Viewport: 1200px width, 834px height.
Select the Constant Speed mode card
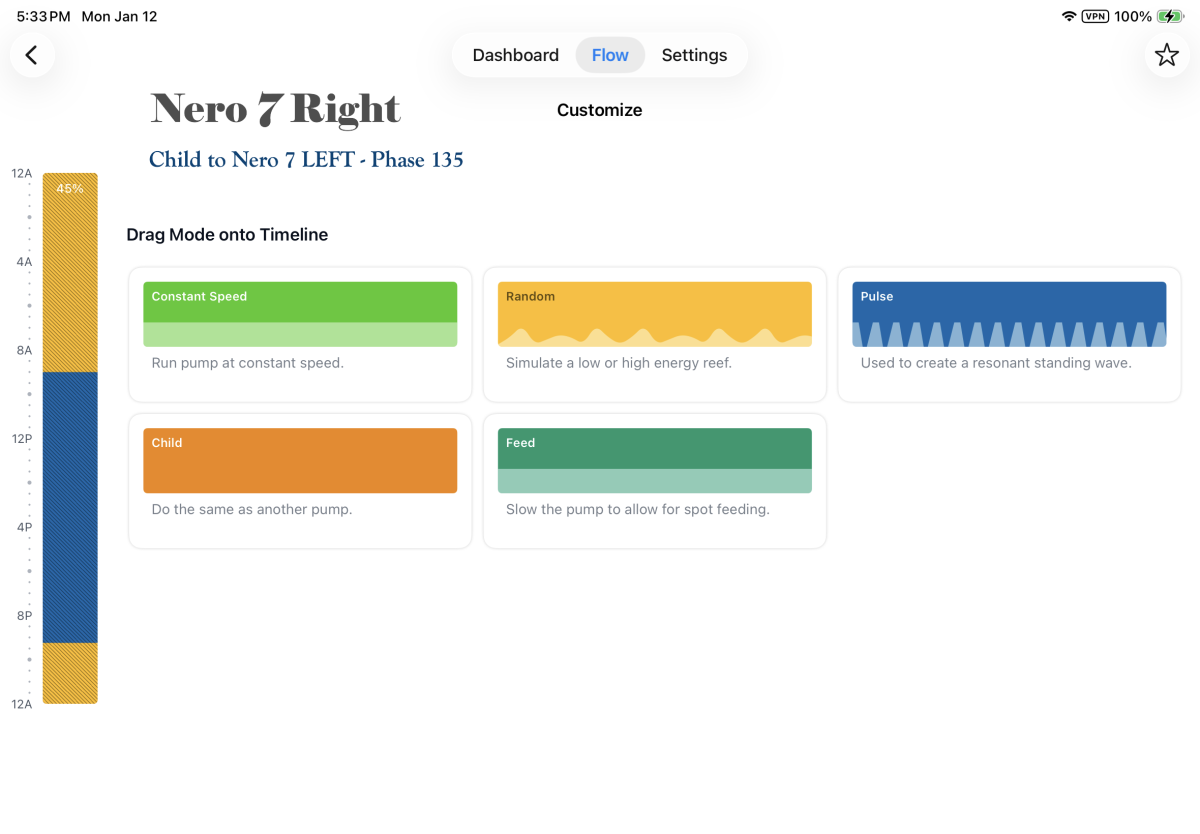pos(300,334)
